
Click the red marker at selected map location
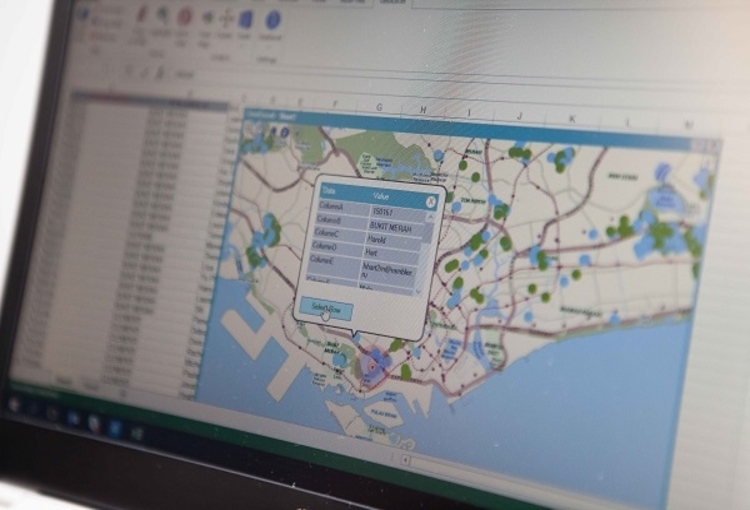point(373,367)
